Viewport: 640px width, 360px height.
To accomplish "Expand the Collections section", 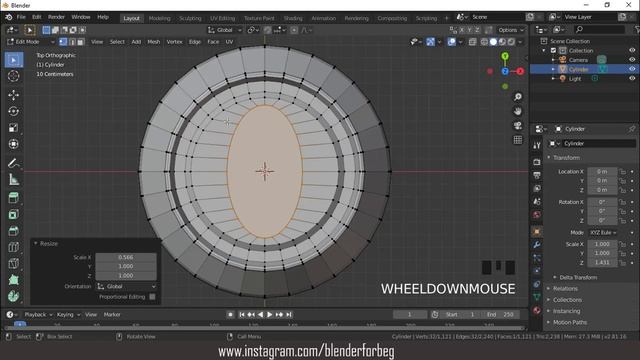I will [567, 300].
